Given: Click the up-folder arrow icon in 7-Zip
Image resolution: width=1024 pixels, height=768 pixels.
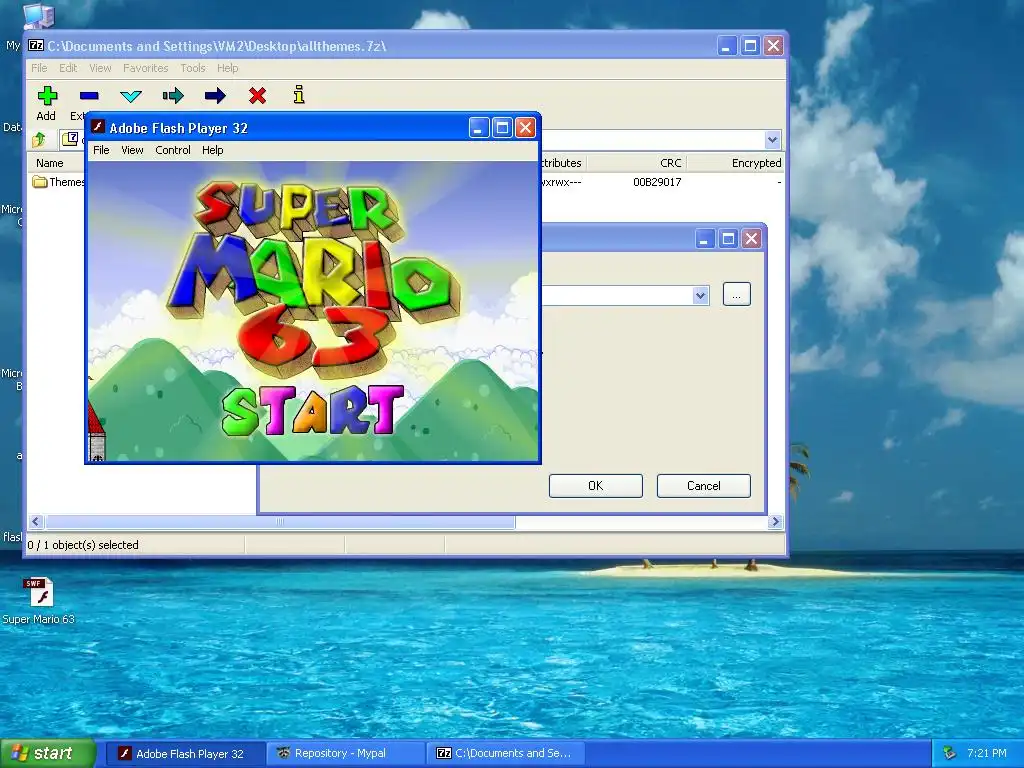Looking at the screenshot, I should [39, 138].
